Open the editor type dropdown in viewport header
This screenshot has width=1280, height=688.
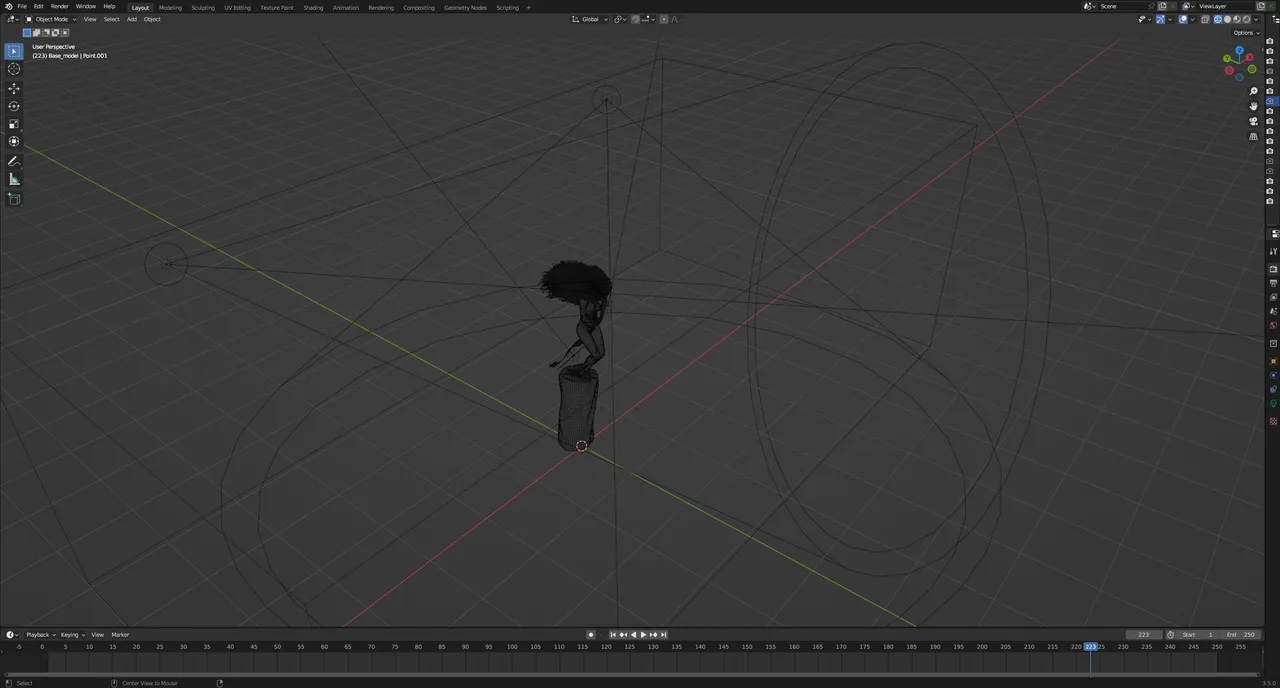click(x=12, y=19)
